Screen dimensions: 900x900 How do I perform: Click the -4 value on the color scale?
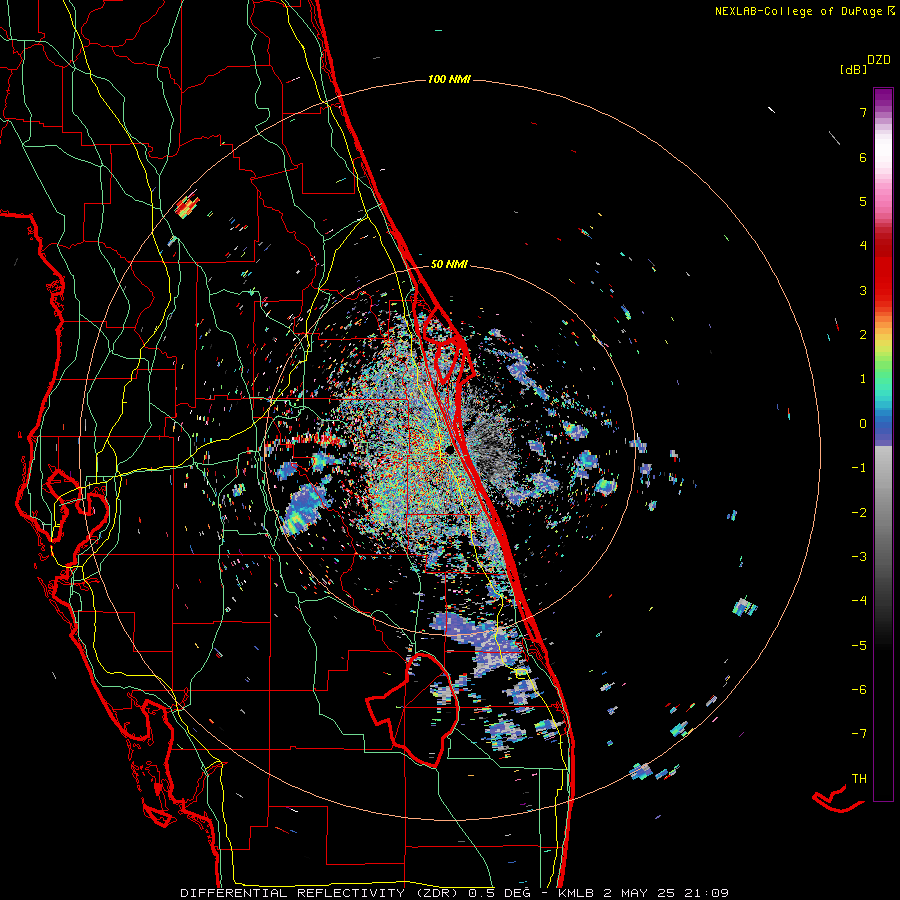point(859,601)
